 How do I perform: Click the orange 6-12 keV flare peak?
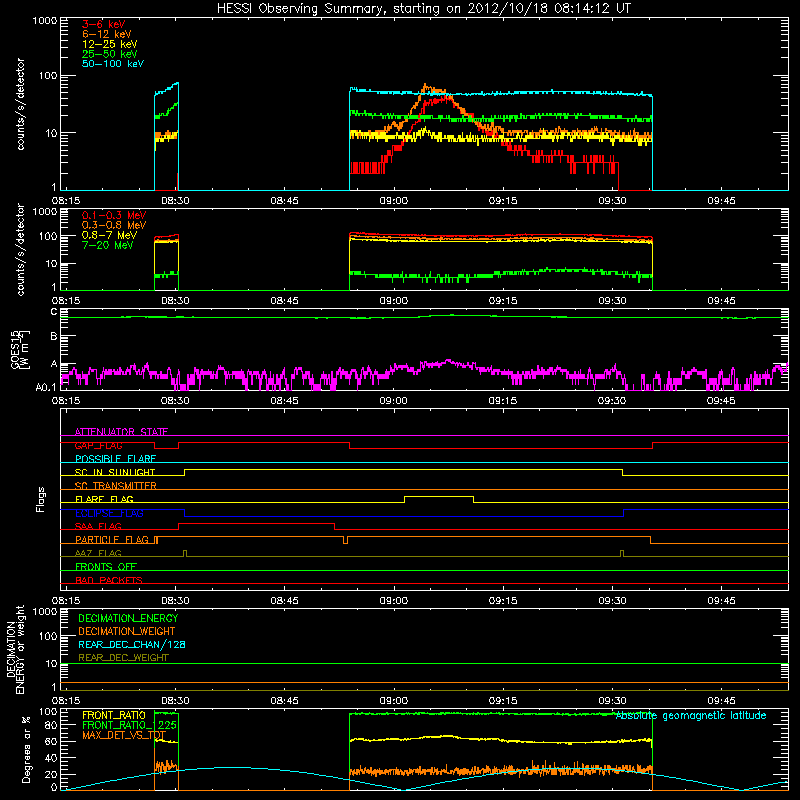coord(426,87)
